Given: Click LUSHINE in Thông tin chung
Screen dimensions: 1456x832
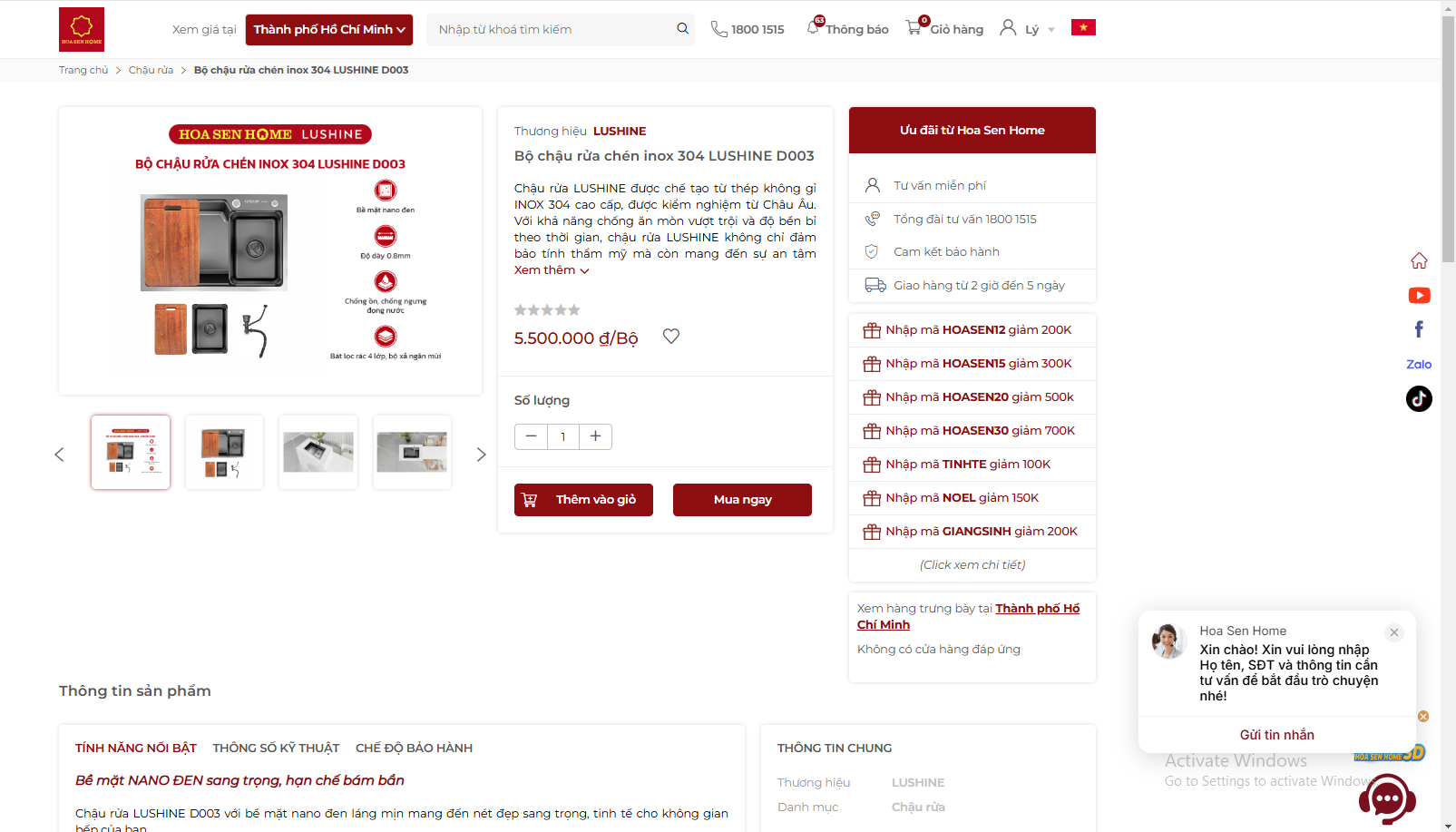Looking at the screenshot, I should pyautogui.click(x=918, y=783).
